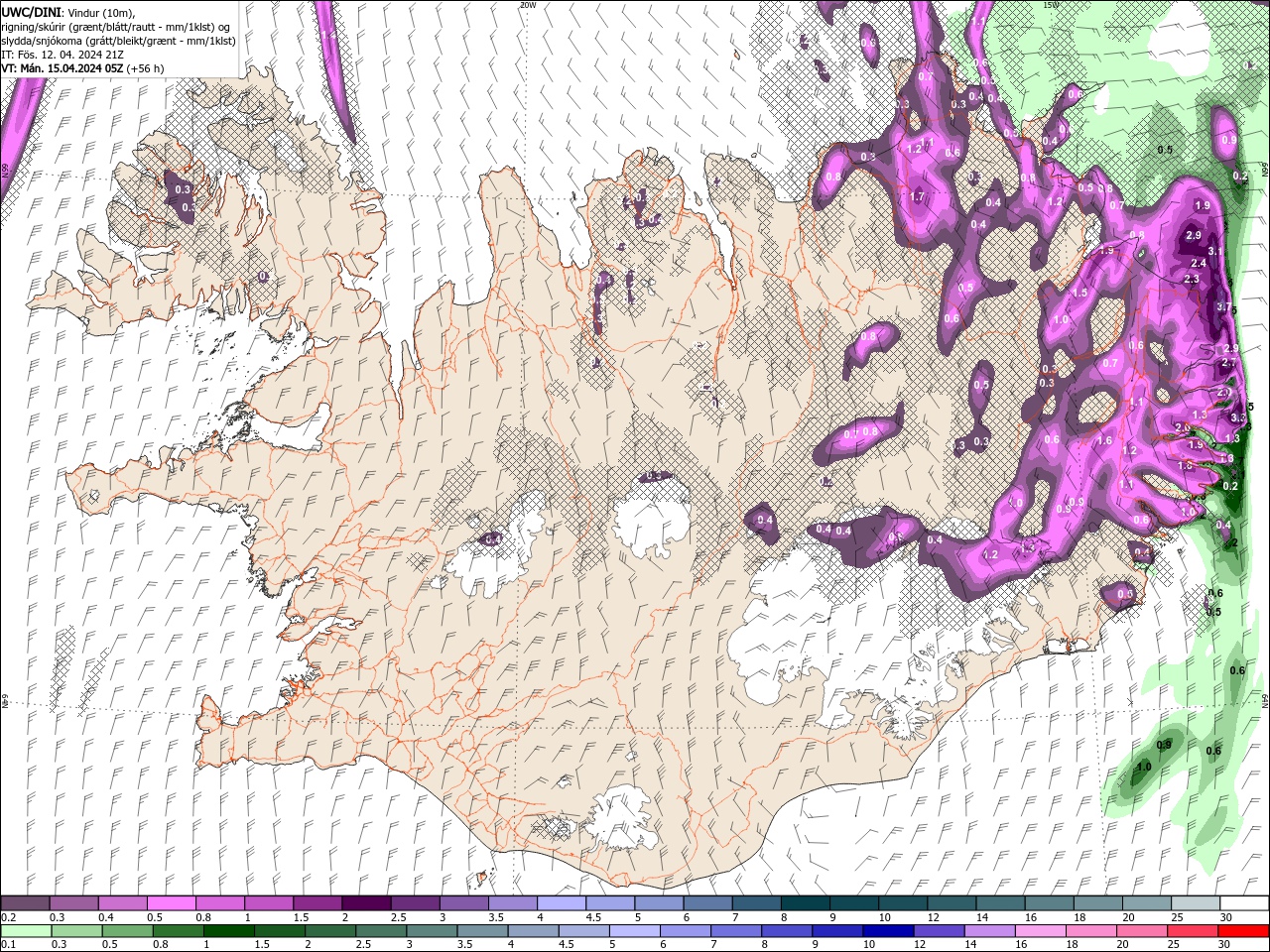The width and height of the screenshot is (1270, 952).
Task: Click the UWC/DINI title text
Action: (x=32, y=11)
